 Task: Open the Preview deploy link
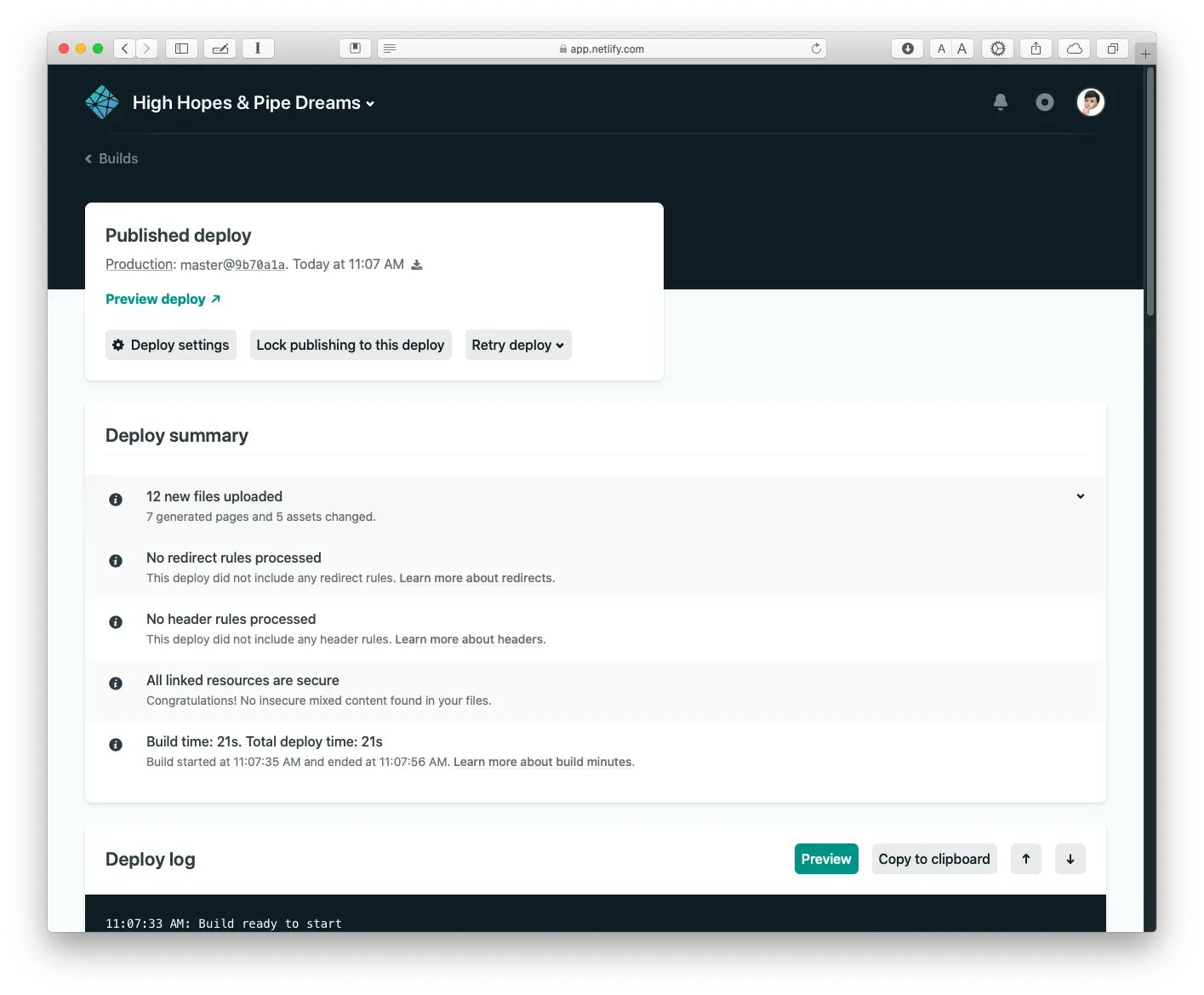163,299
